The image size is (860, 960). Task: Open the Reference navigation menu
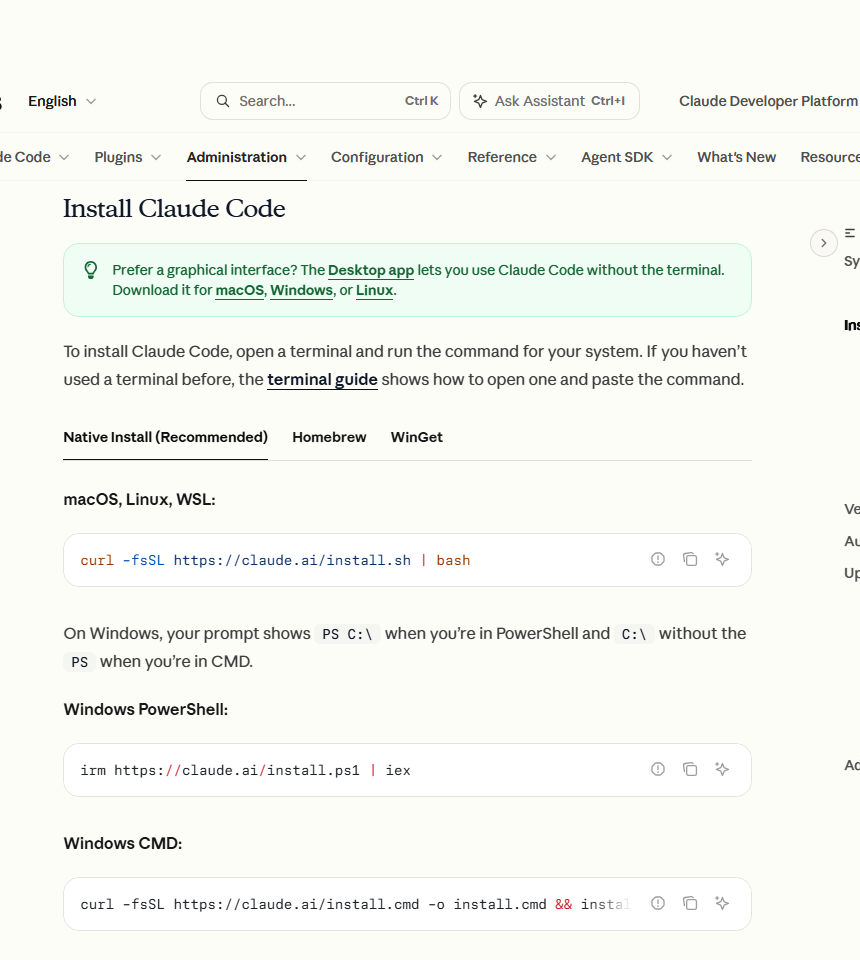512,157
